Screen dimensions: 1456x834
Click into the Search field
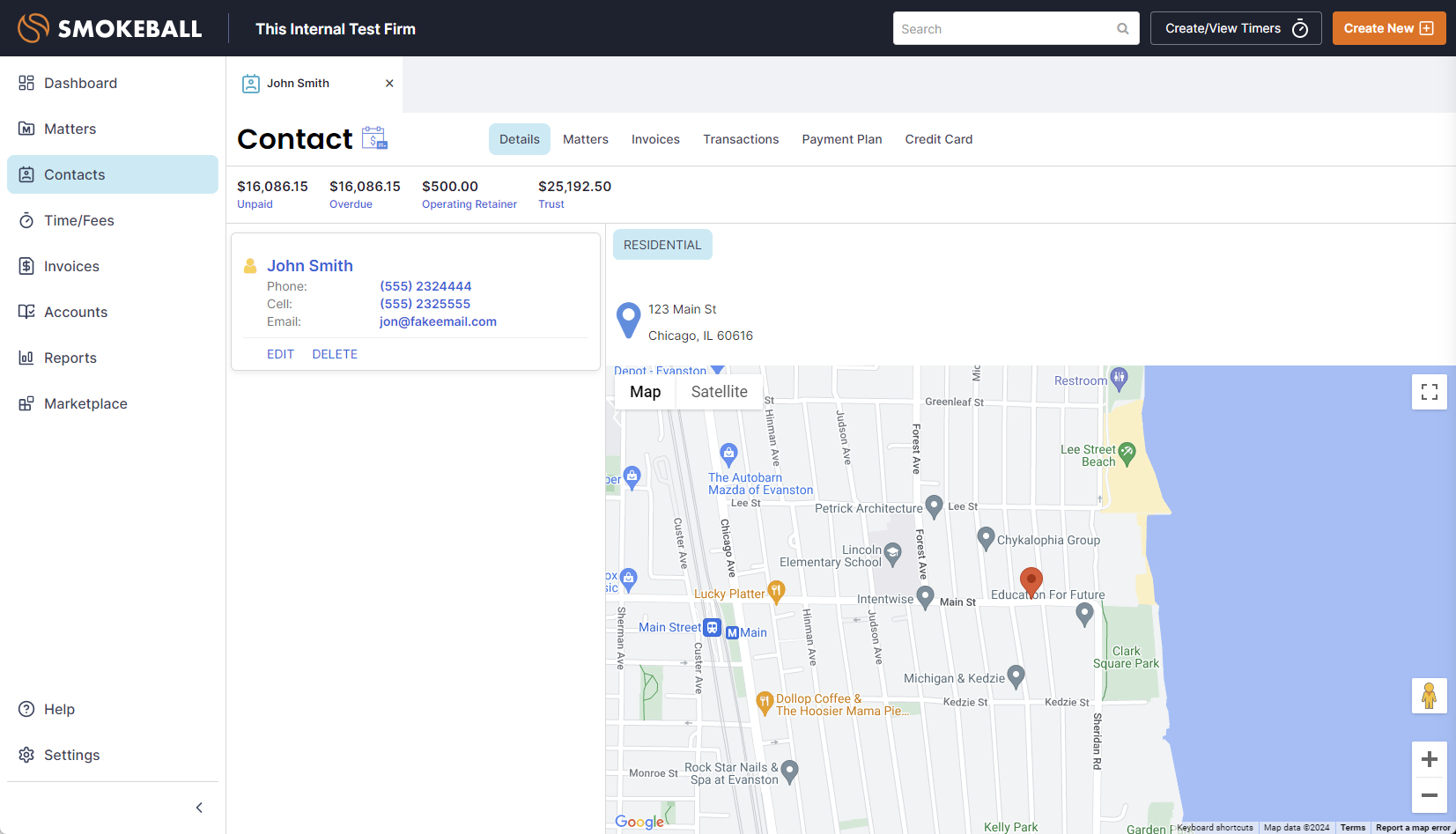coord(1016,28)
